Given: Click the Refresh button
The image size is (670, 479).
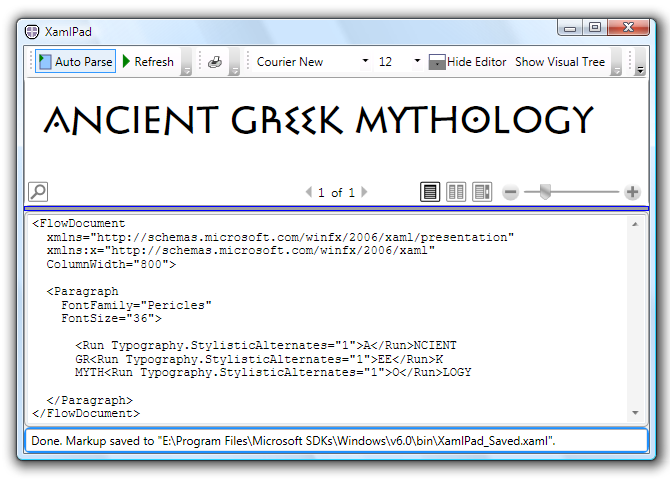Looking at the screenshot, I should click(x=148, y=62).
